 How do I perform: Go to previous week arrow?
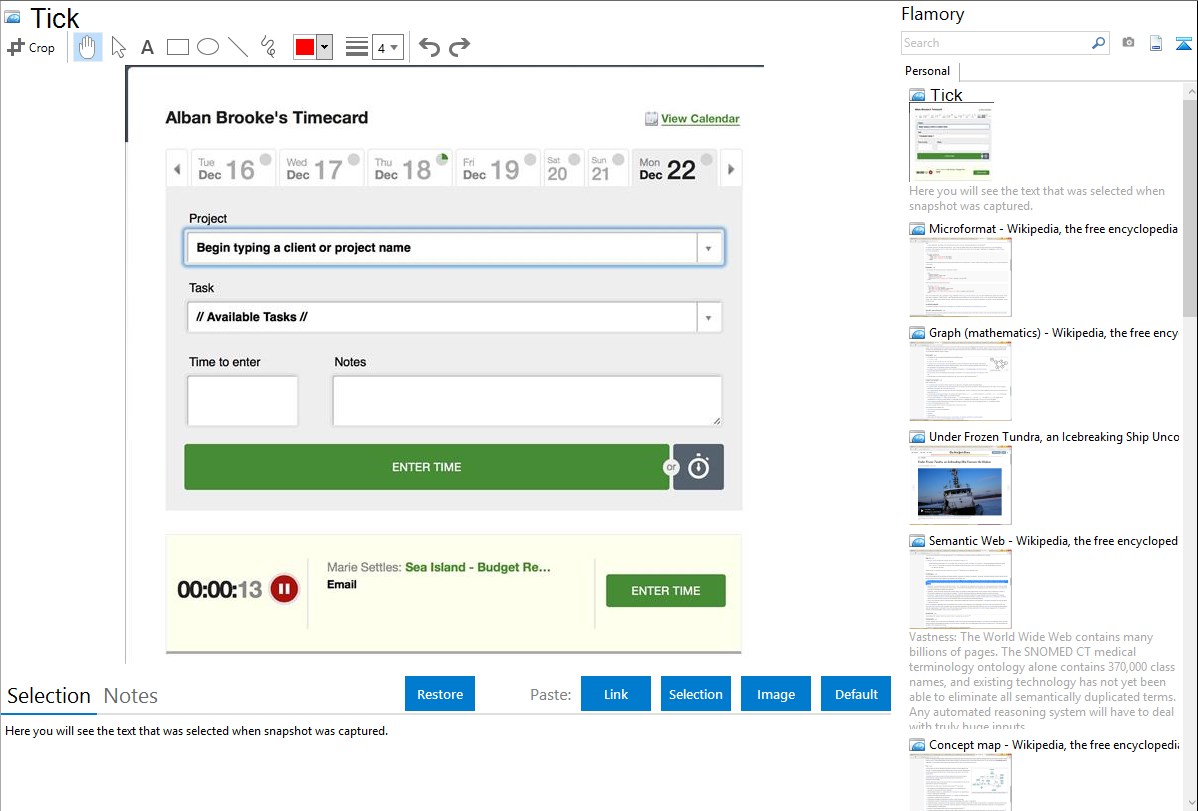177,169
